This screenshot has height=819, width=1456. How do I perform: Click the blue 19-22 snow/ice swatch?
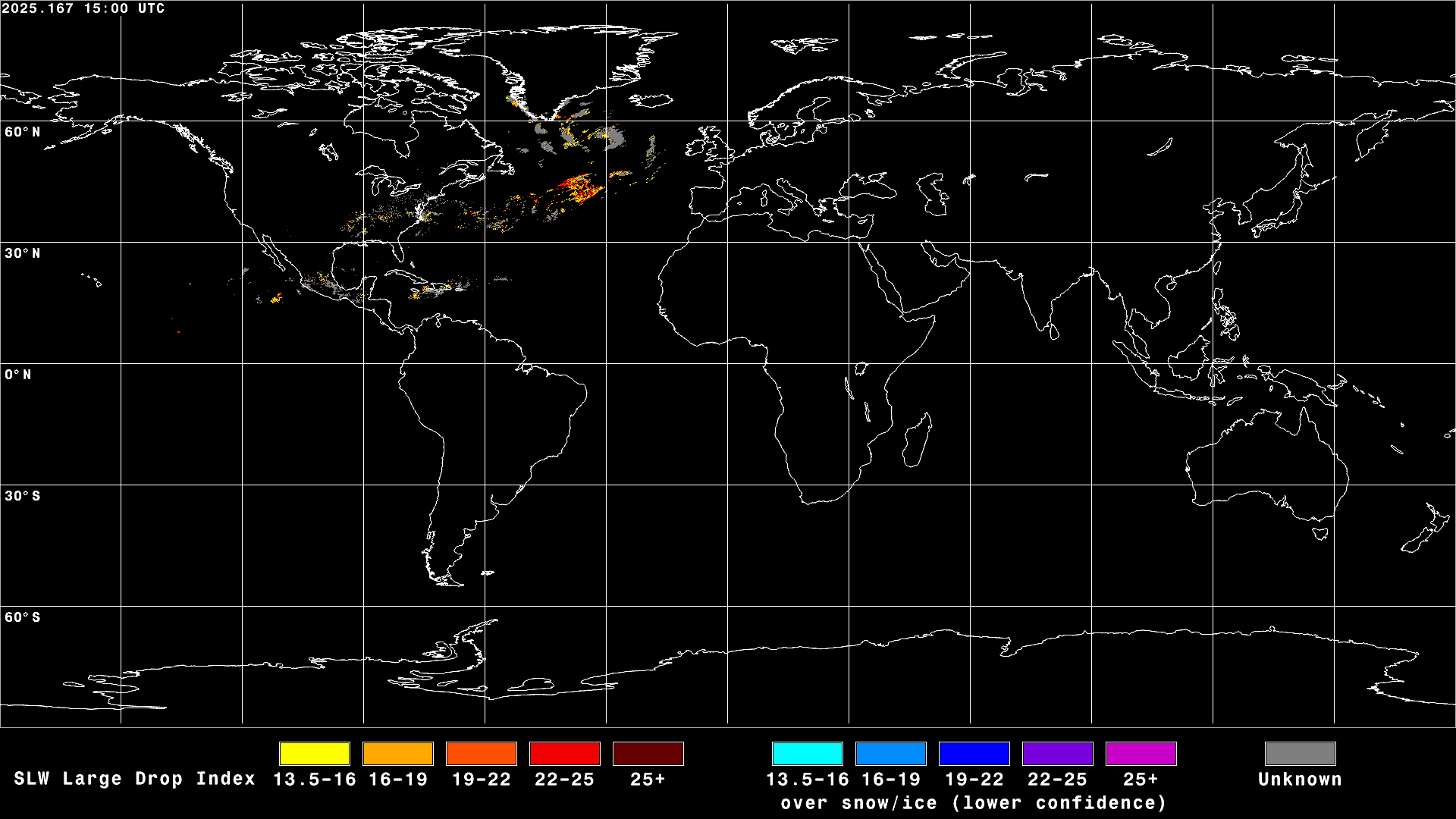pos(974,754)
